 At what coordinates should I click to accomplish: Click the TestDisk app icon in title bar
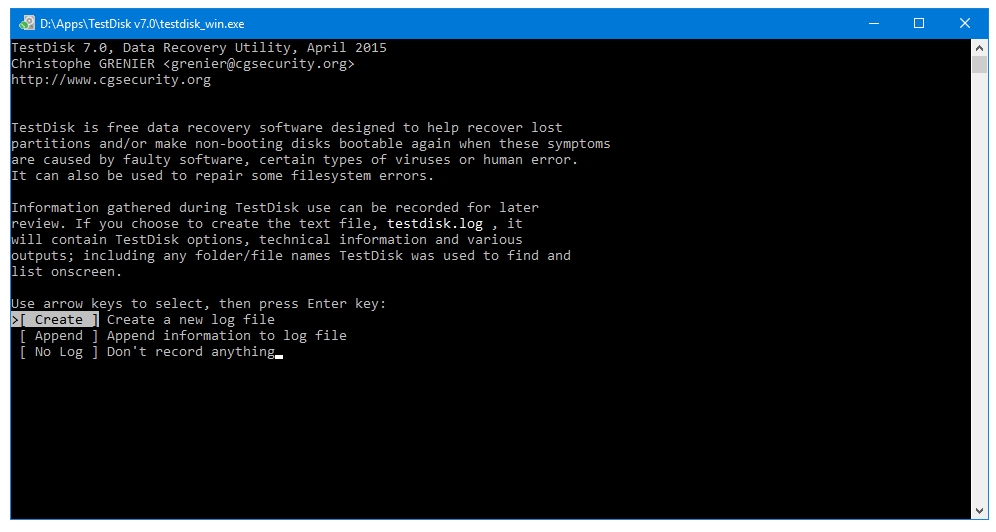click(26, 23)
